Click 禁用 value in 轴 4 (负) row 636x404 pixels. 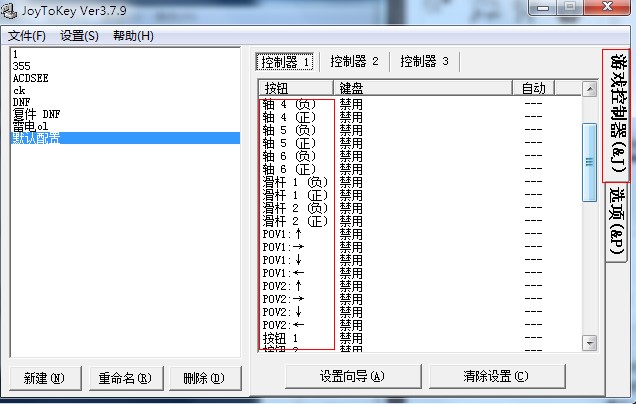pos(351,104)
